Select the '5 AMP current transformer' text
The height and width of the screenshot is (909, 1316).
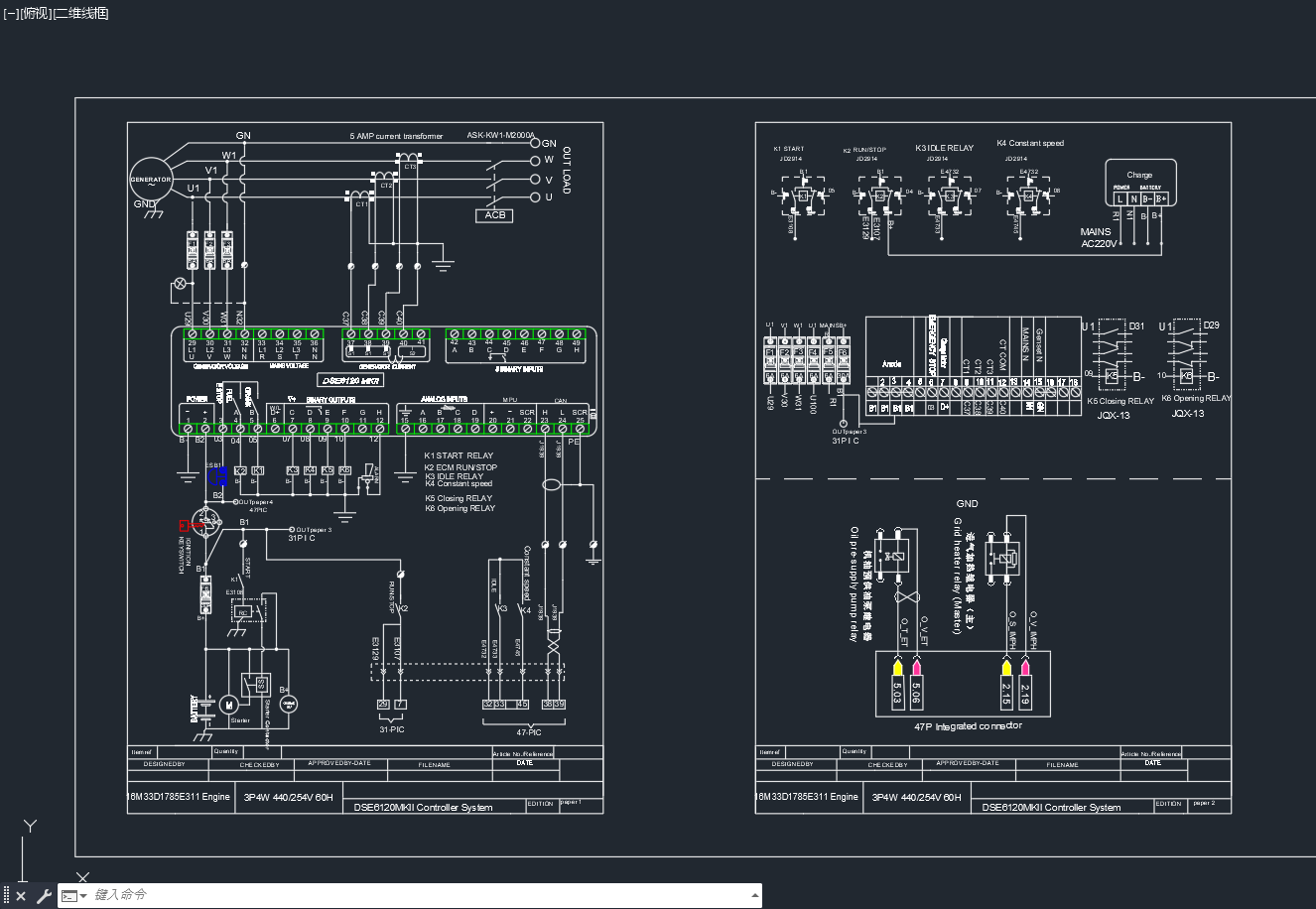(x=396, y=136)
